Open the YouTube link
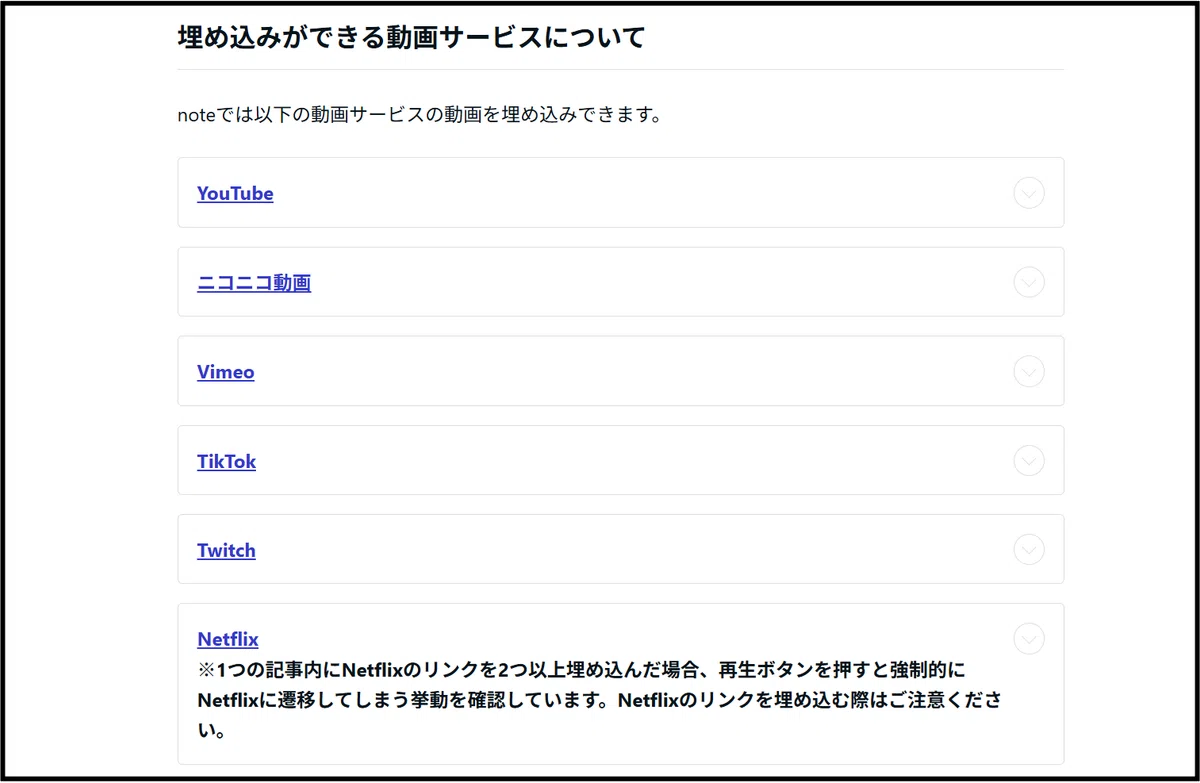 click(x=235, y=193)
